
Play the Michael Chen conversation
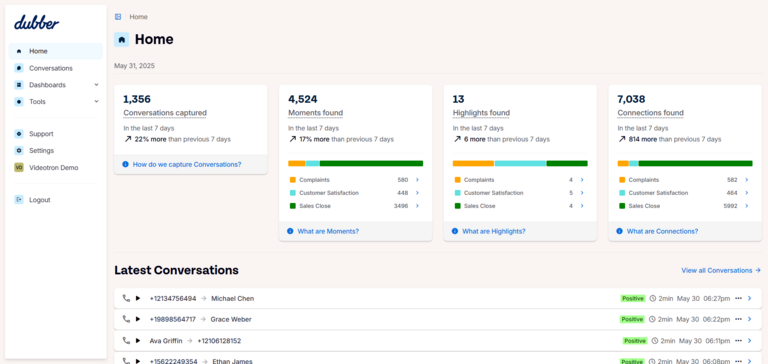pos(138,298)
